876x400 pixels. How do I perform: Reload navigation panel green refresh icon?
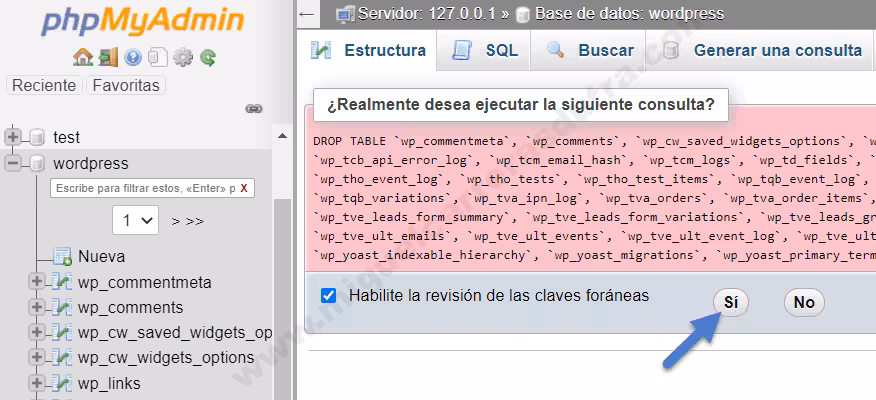(x=208, y=57)
